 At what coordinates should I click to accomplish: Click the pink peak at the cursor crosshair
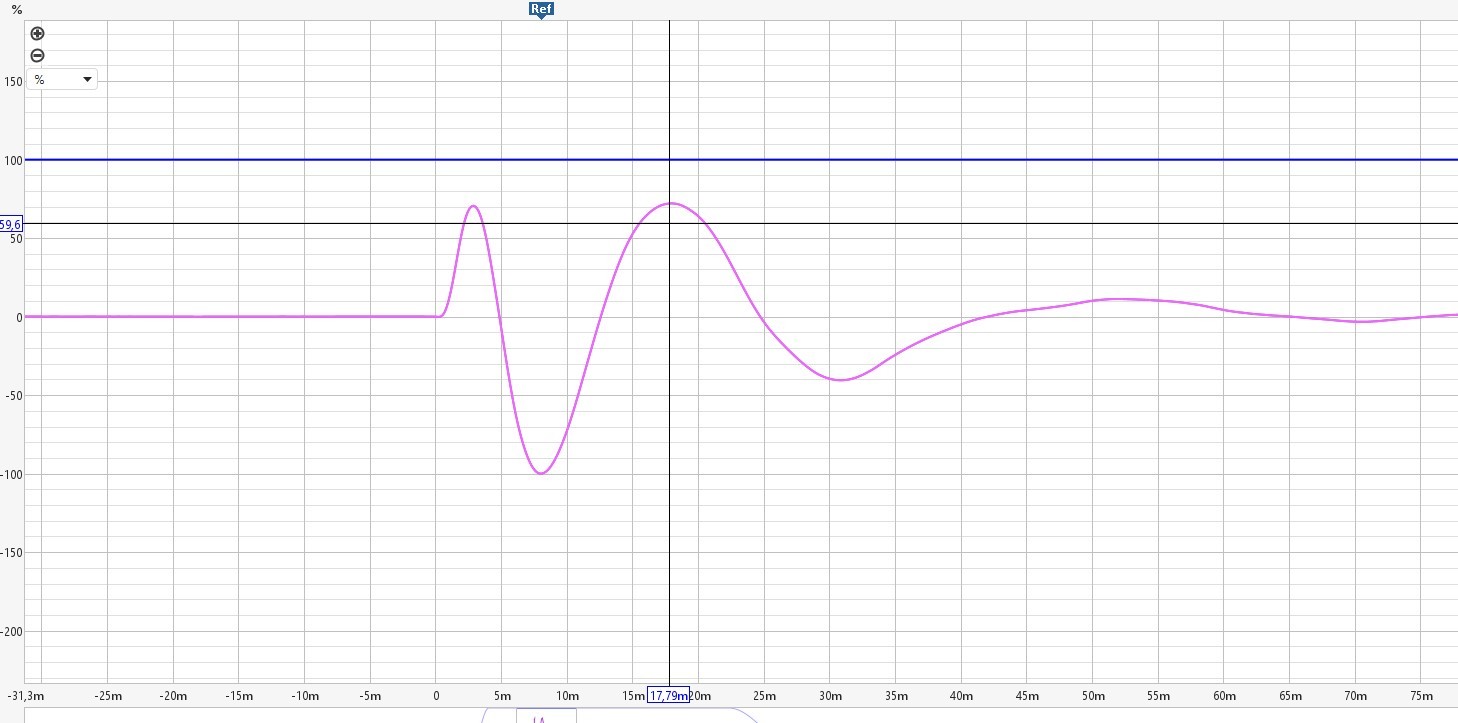(x=669, y=203)
